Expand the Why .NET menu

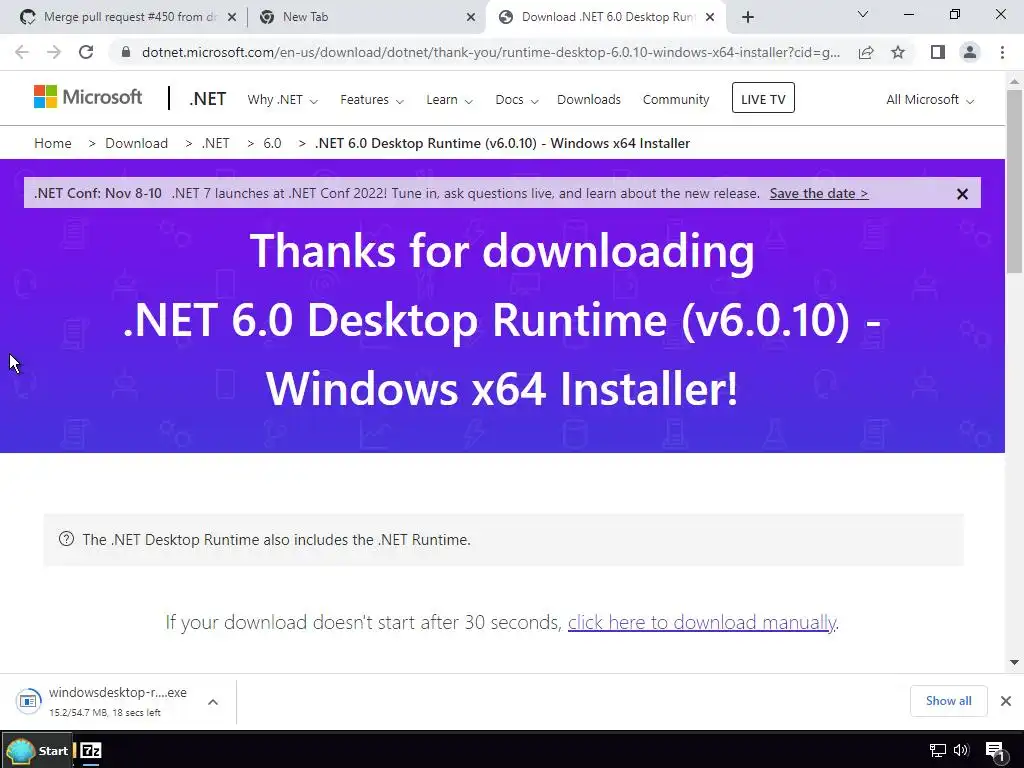[x=282, y=100]
